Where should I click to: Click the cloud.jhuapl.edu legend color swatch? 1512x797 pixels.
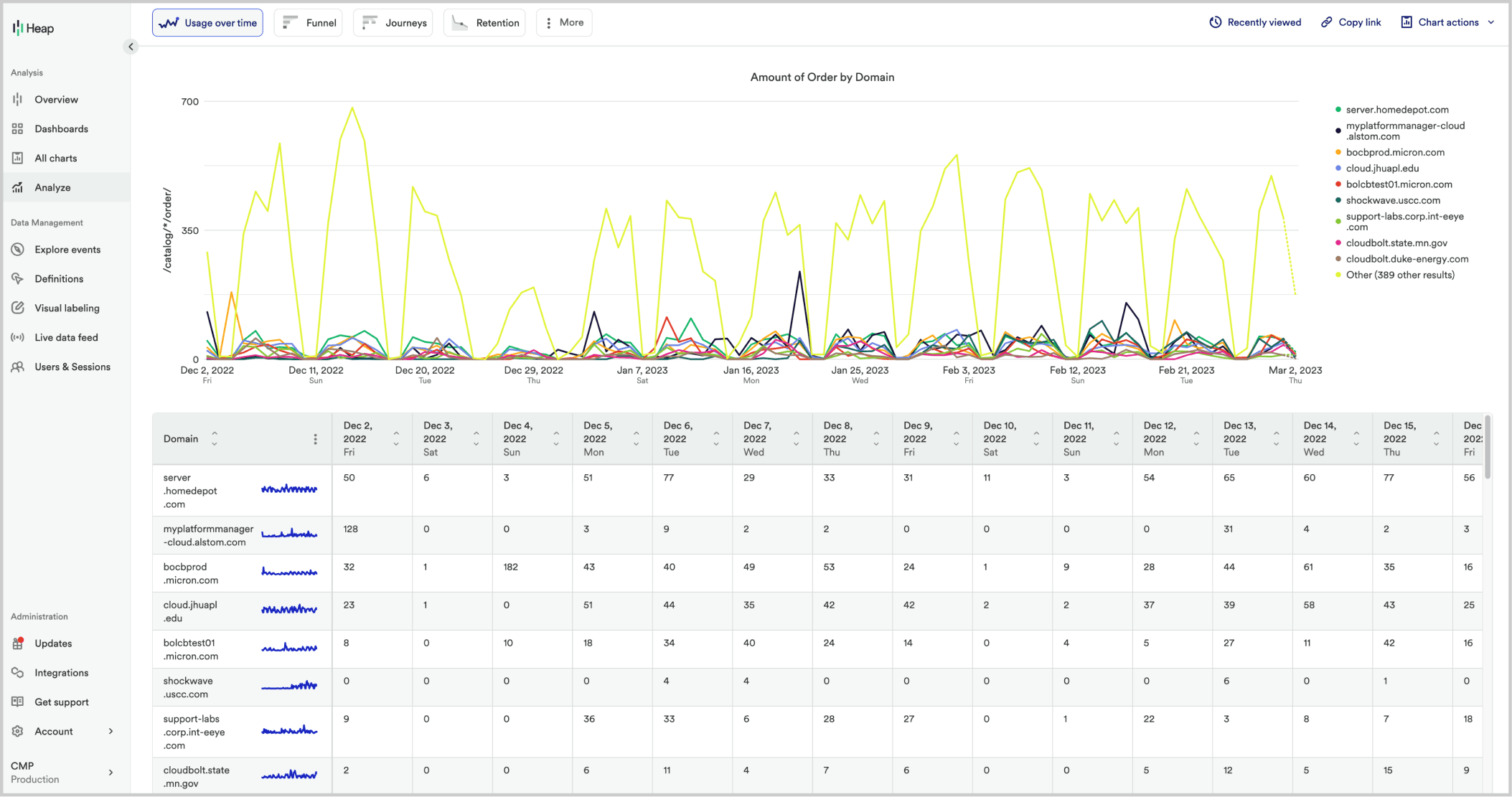coord(1338,168)
